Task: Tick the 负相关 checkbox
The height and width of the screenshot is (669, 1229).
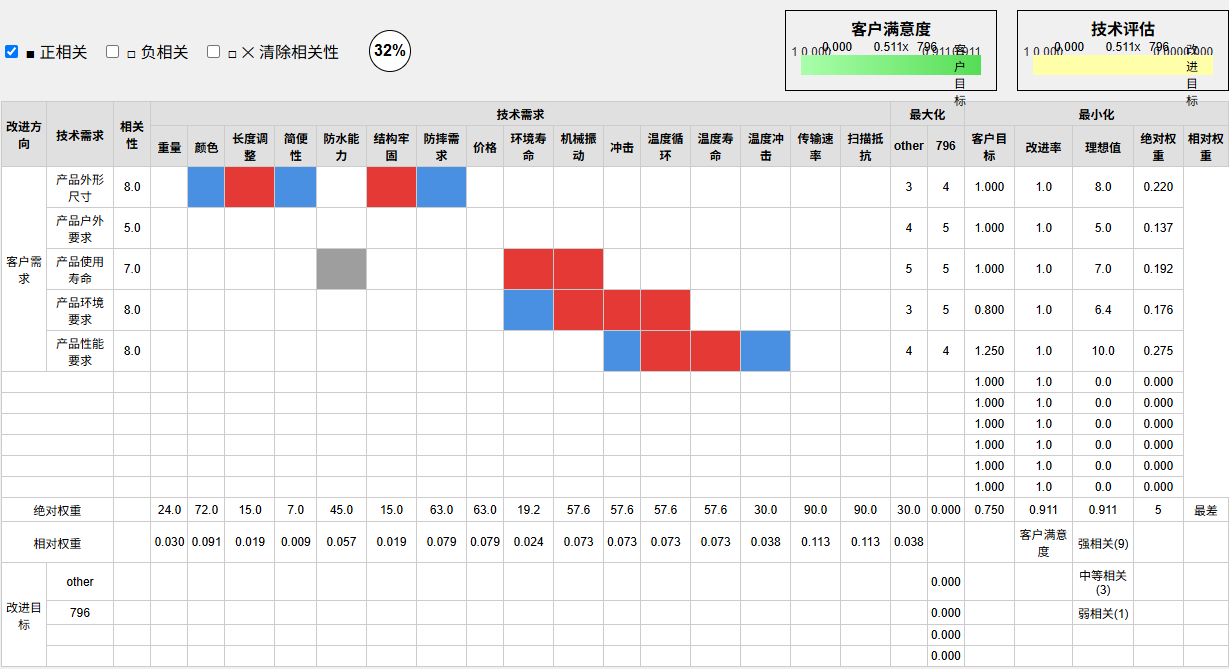Action: point(113,51)
